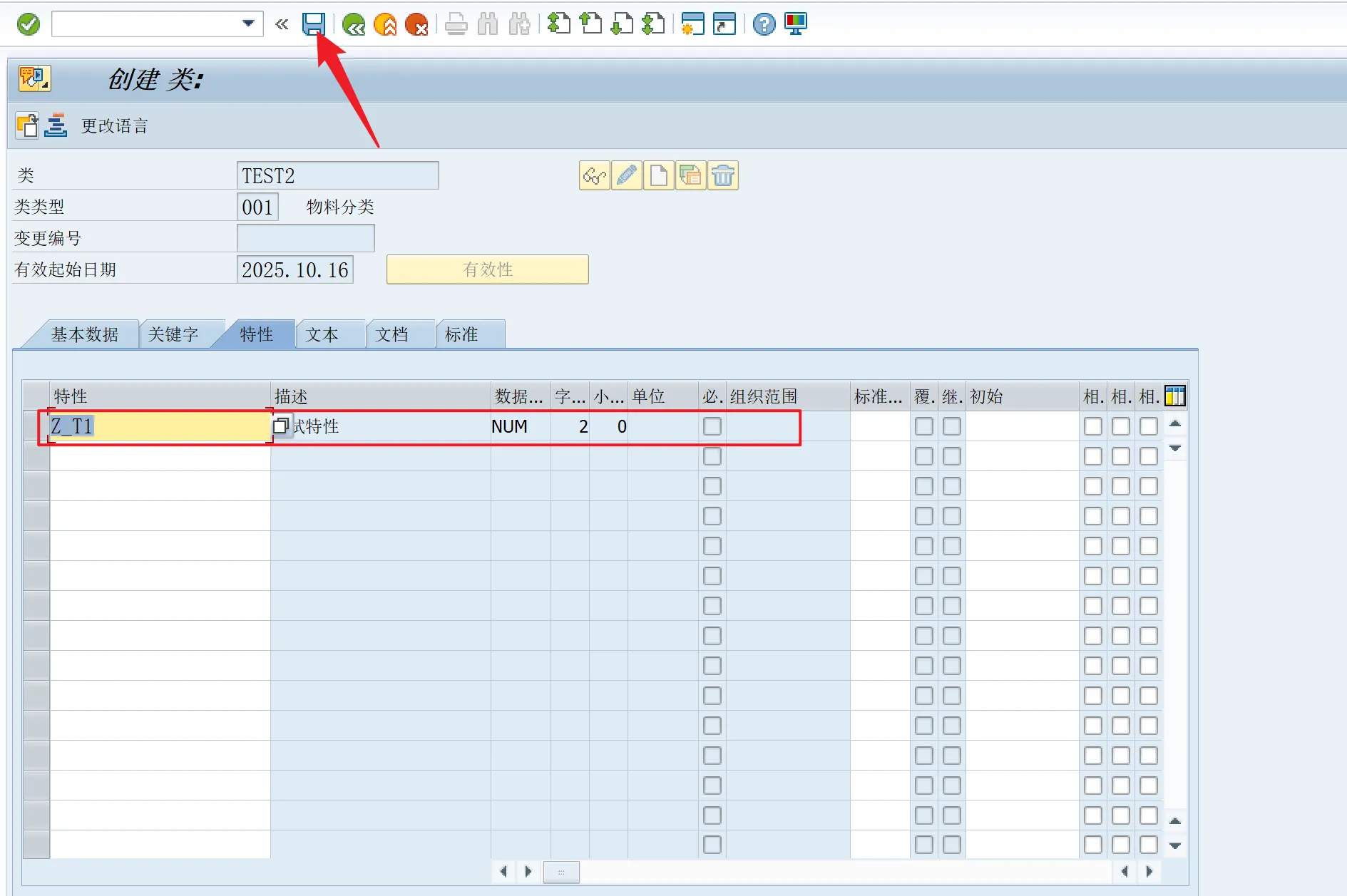
Task: Click the trash can Delete icon
Action: coord(722,175)
